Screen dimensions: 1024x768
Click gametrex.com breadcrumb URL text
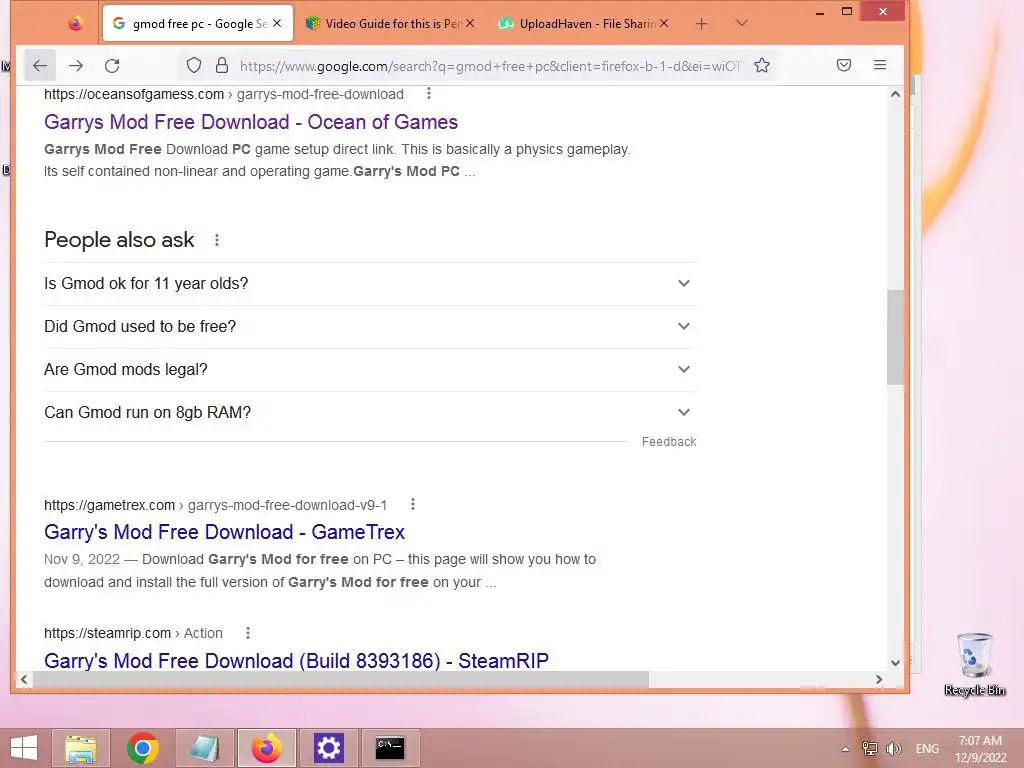[216, 505]
